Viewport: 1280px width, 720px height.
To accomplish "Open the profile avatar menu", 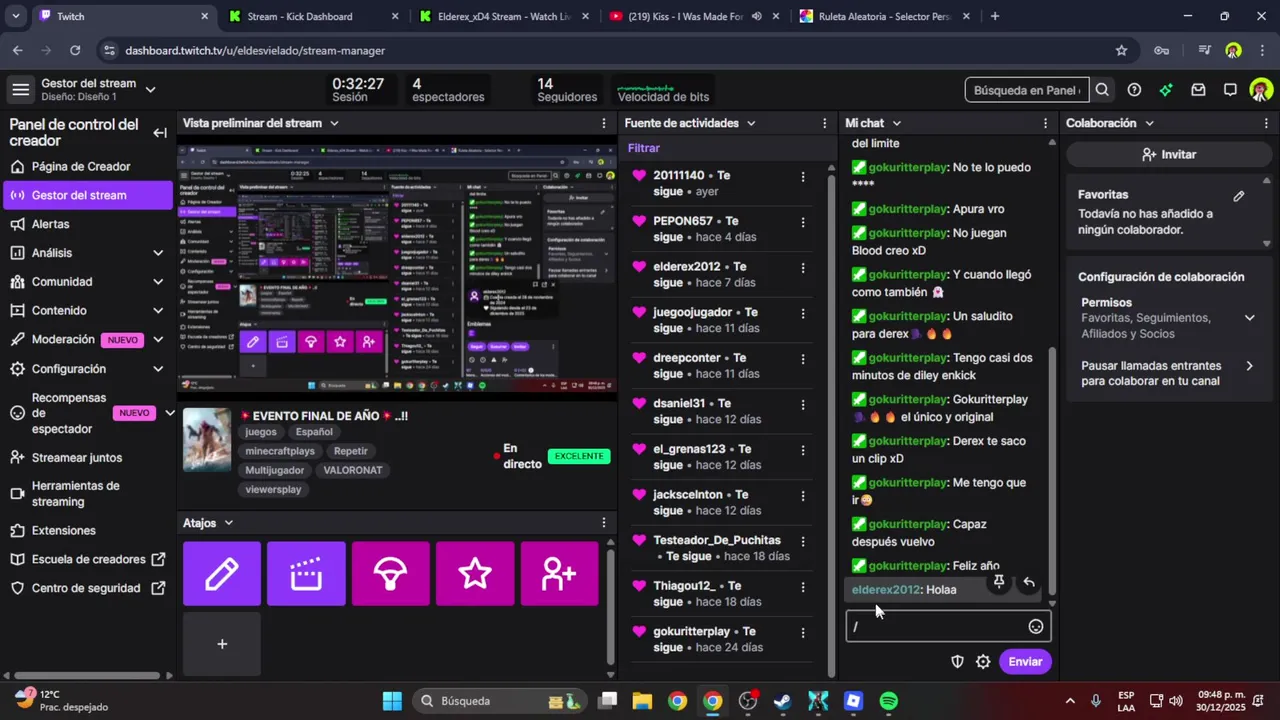I will 1261,90.
